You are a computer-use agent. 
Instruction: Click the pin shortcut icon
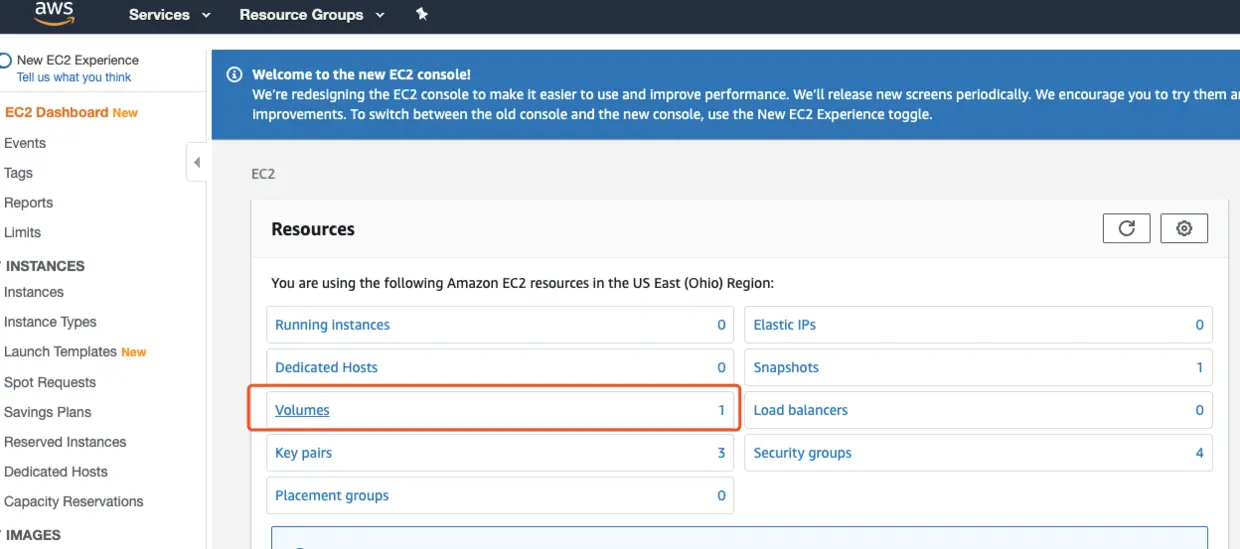[421, 14]
